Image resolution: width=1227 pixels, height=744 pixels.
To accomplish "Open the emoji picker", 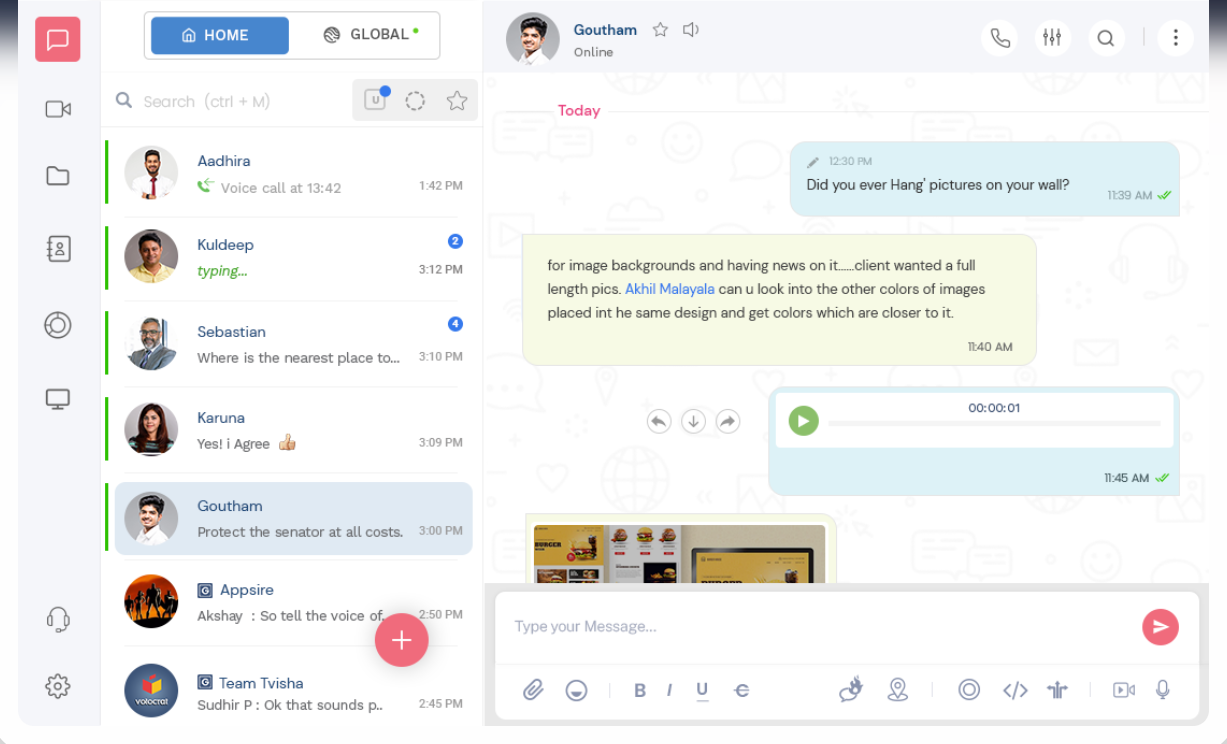I will point(576,690).
